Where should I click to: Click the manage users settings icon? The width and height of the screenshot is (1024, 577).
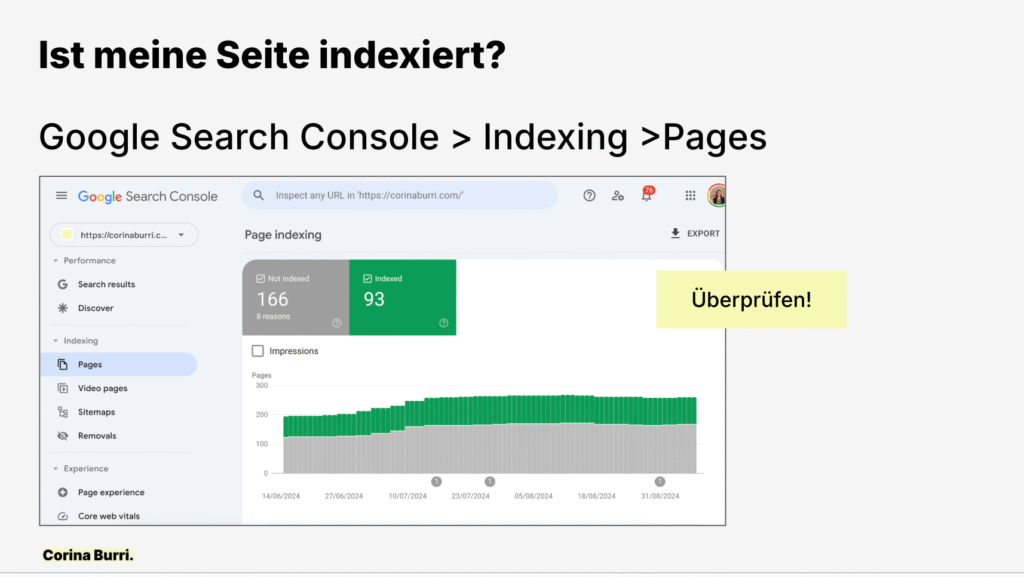(x=618, y=196)
